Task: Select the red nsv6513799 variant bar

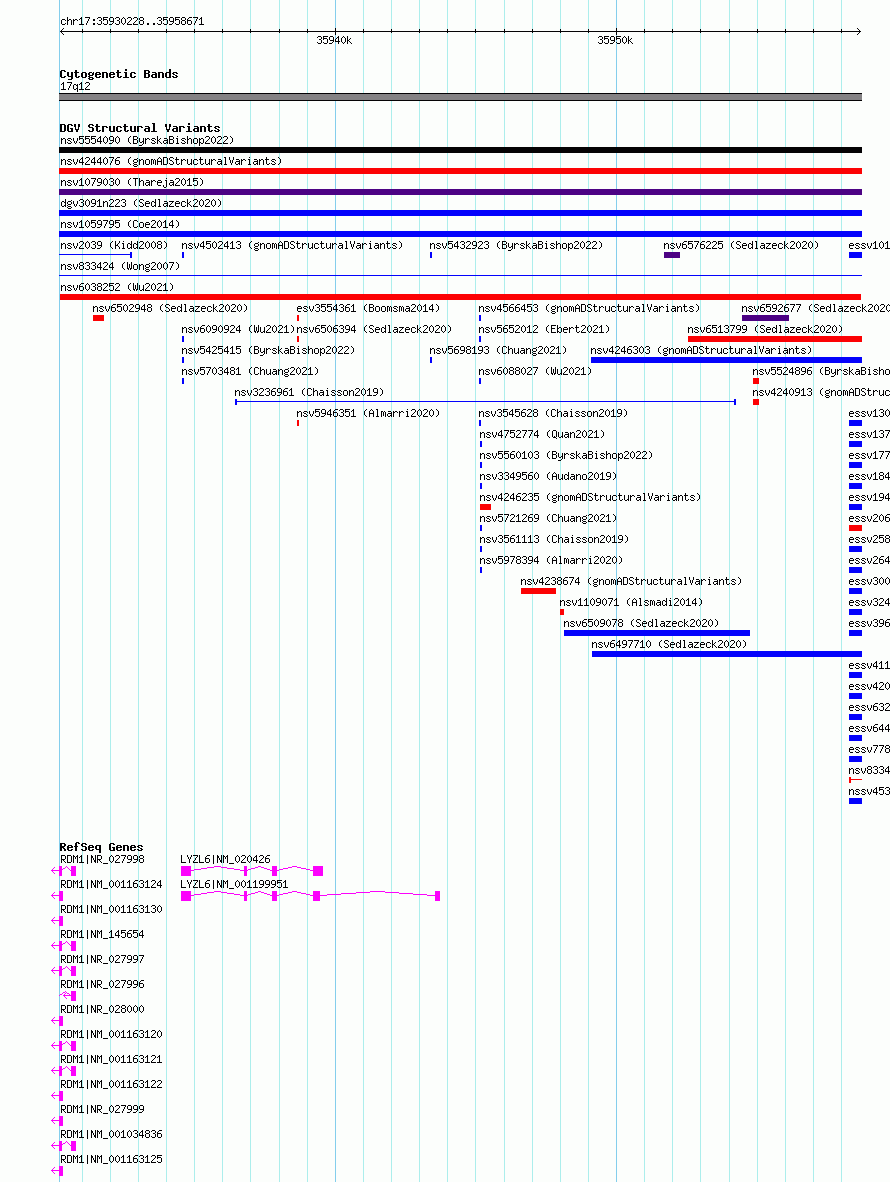Action: [775, 339]
